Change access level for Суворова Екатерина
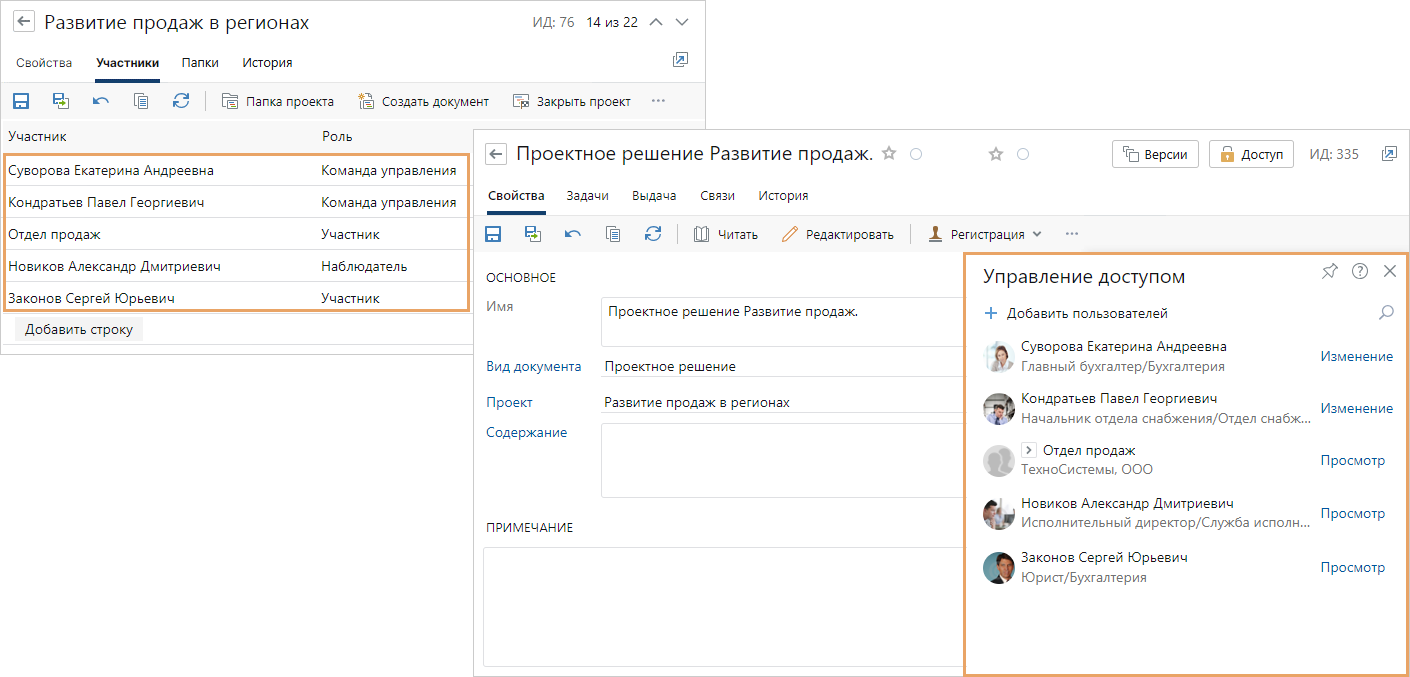Viewport: 1410px width, 677px height. pyautogui.click(x=1356, y=357)
